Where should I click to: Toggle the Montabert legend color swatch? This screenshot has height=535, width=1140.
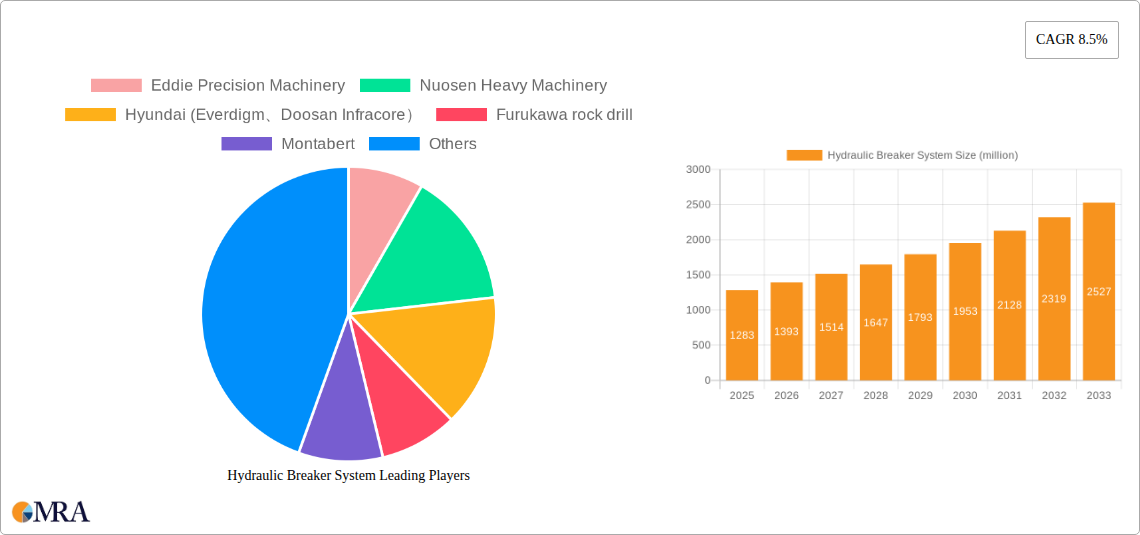tap(246, 144)
